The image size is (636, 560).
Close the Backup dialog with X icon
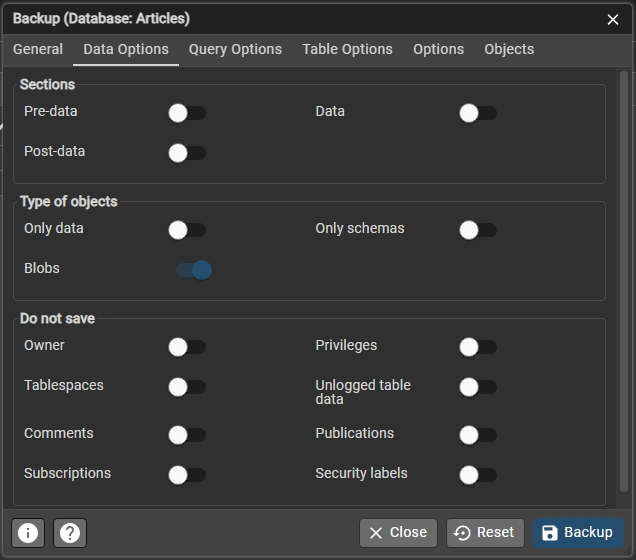[612, 19]
